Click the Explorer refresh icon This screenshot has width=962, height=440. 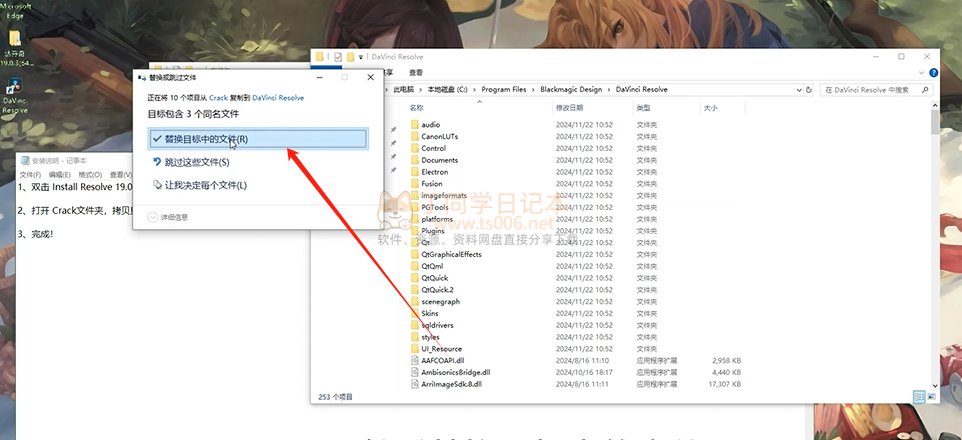click(x=809, y=90)
